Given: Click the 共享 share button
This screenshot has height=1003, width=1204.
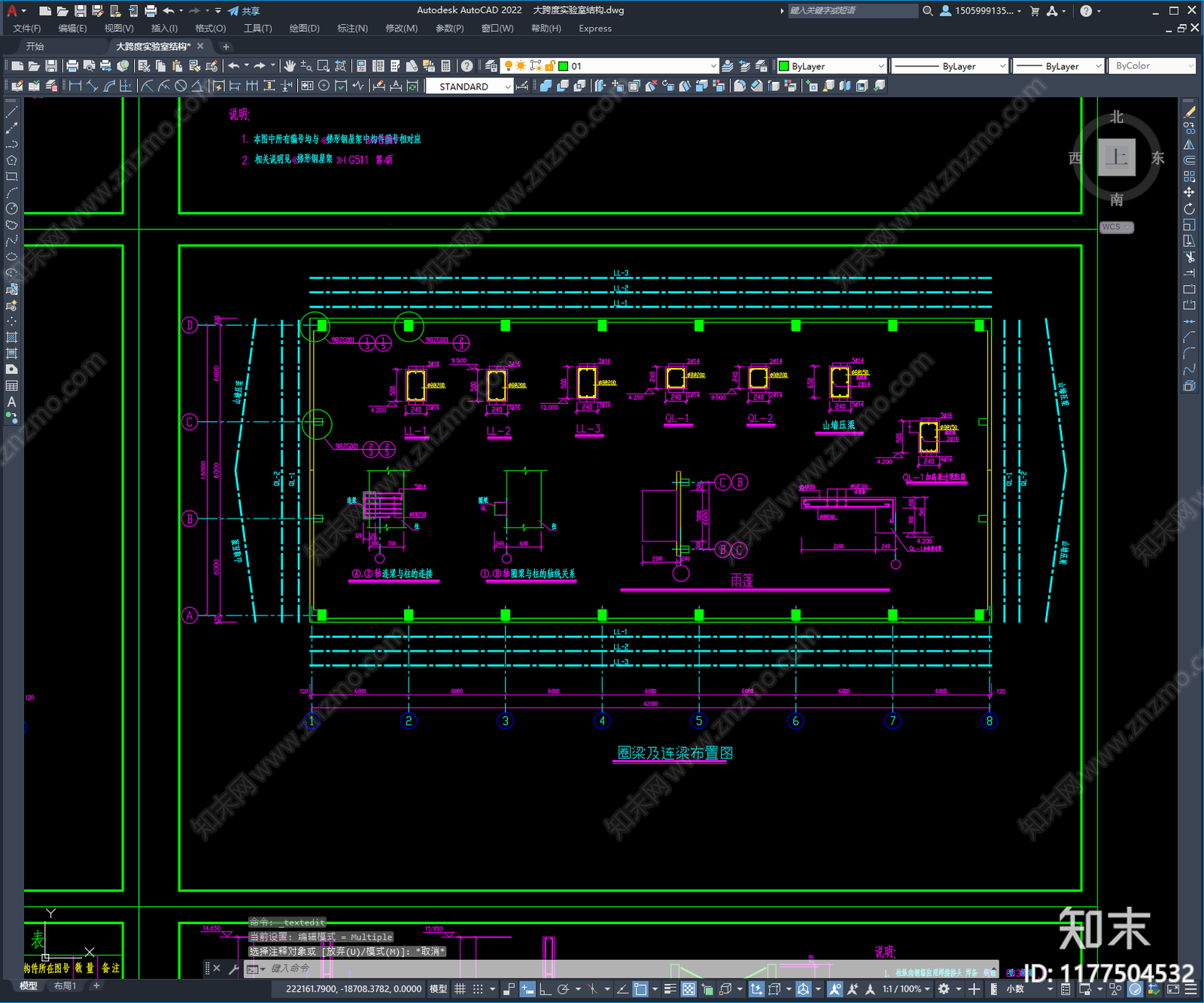Looking at the screenshot, I should (x=245, y=11).
